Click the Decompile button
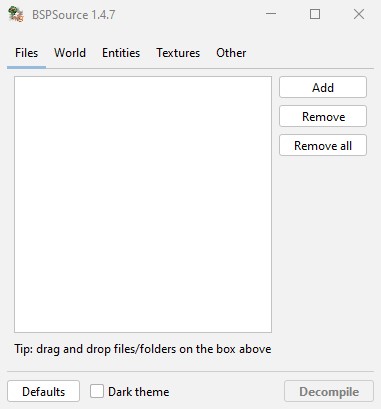This screenshot has width=381, height=409. coord(329,391)
